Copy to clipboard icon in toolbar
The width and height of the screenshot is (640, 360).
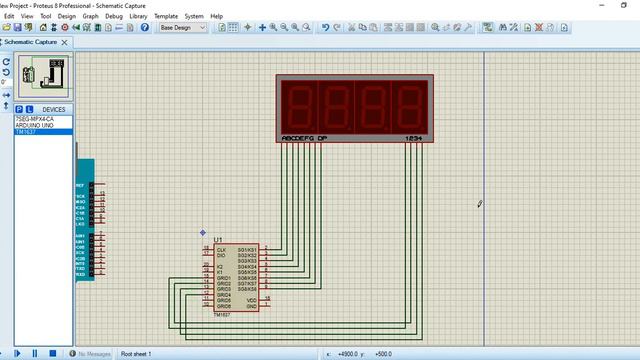coord(362,27)
